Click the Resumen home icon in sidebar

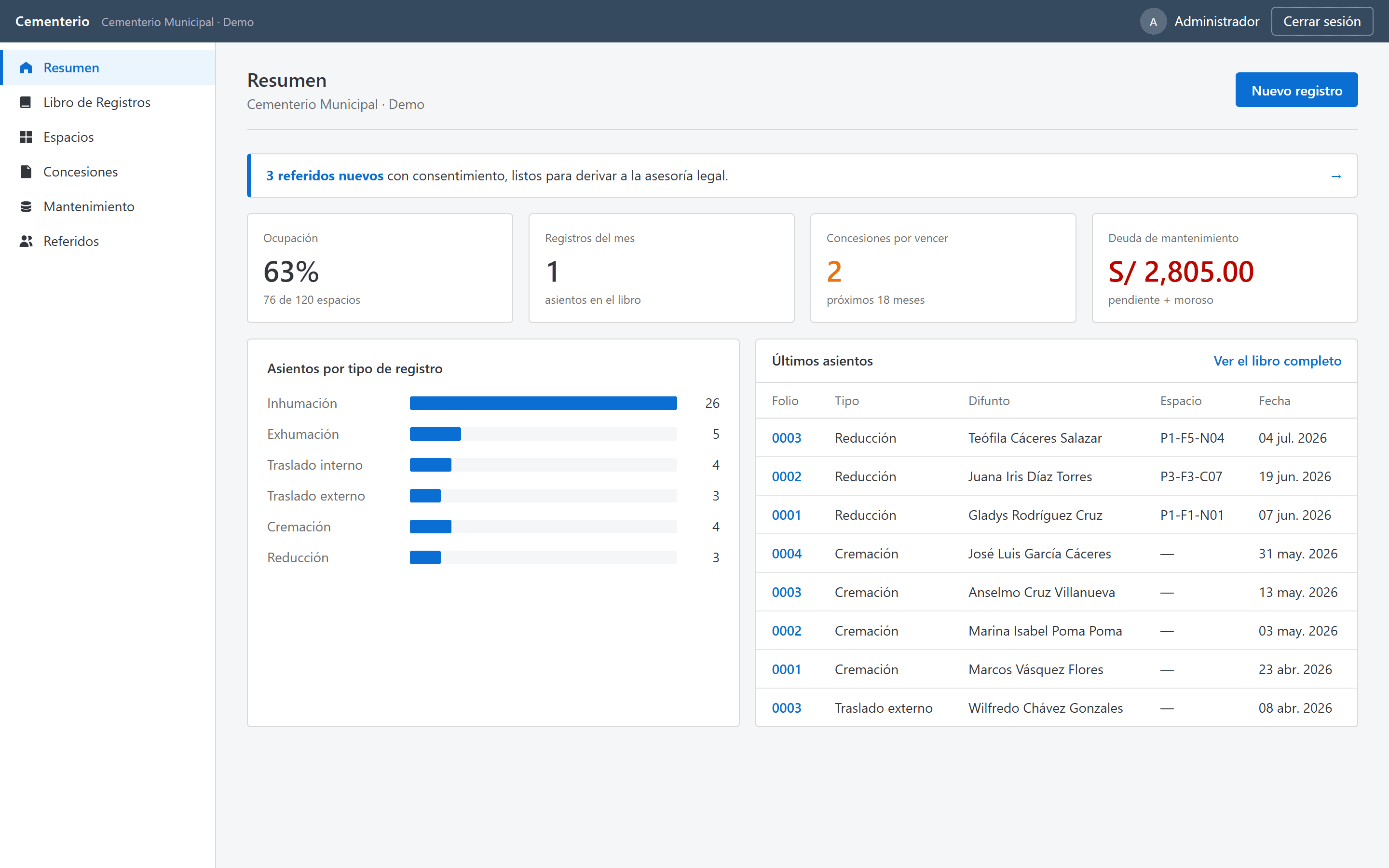[26, 68]
